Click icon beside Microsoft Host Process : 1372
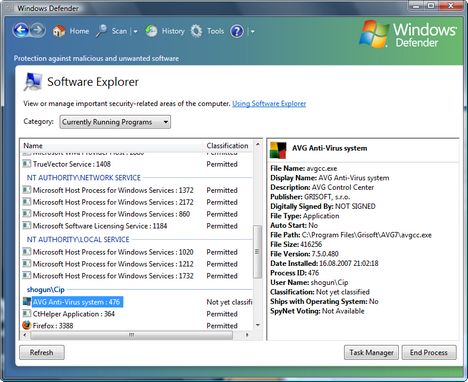This screenshot has height=382, width=468. coord(26,190)
